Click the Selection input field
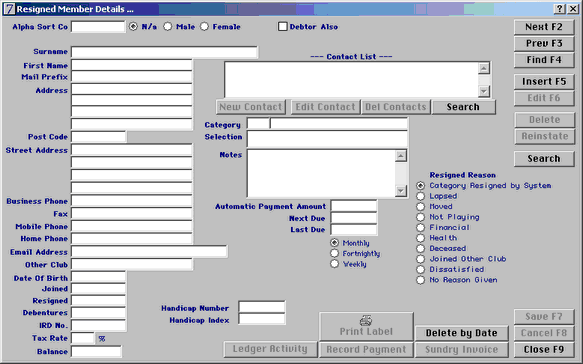The height and width of the screenshot is (364, 583). click(x=327, y=139)
